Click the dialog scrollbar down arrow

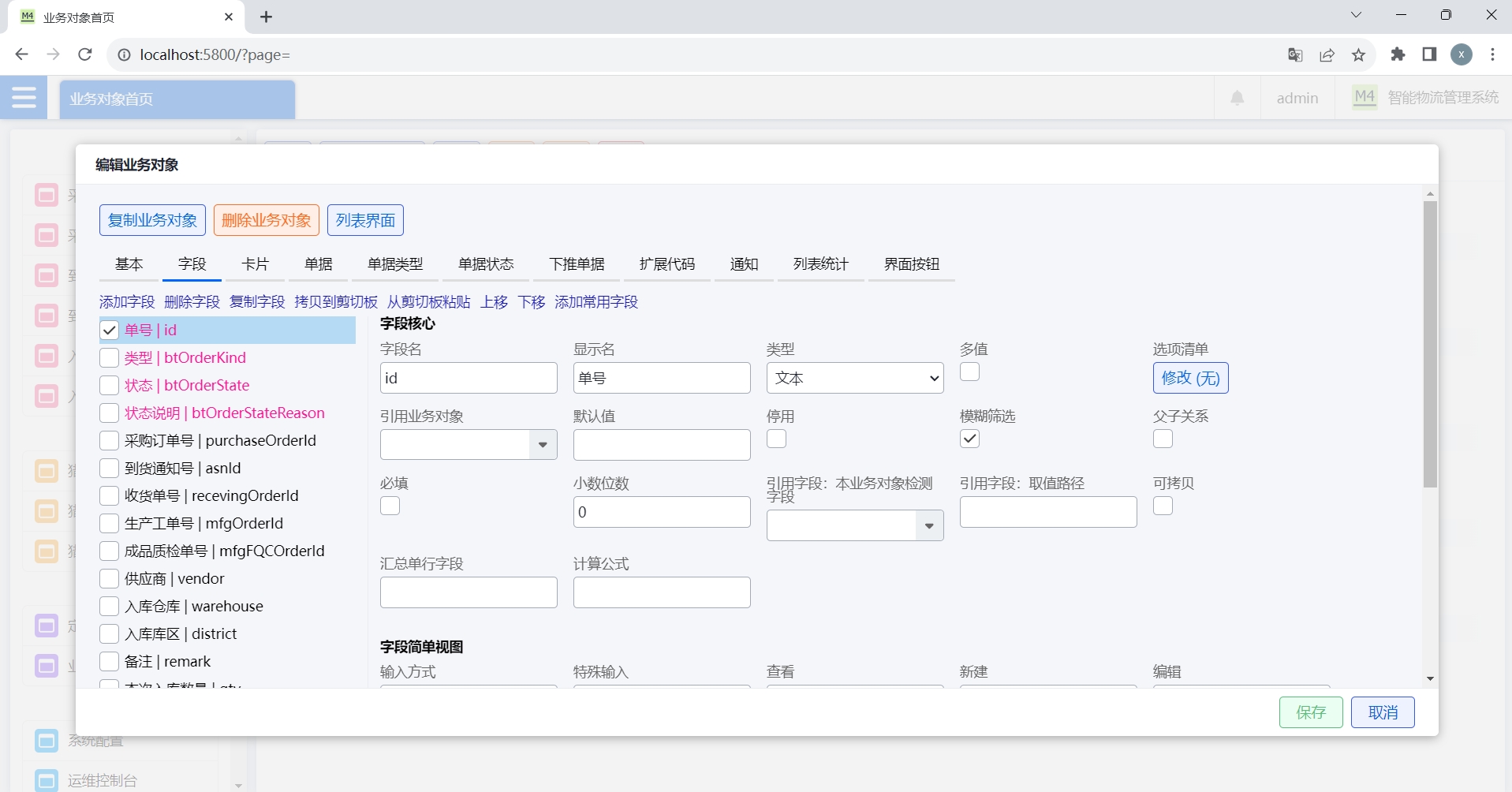1430,679
